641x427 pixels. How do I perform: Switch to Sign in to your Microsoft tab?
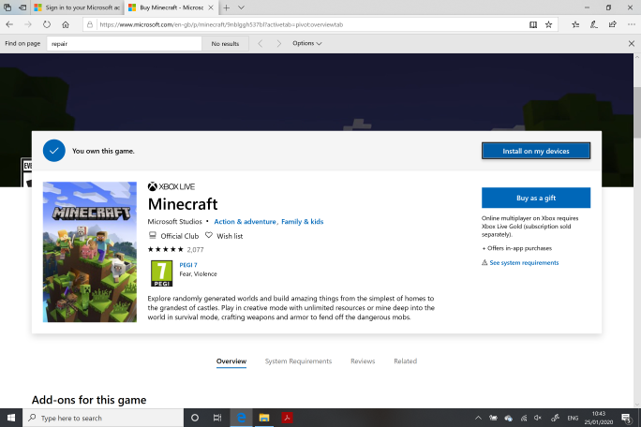77,7
